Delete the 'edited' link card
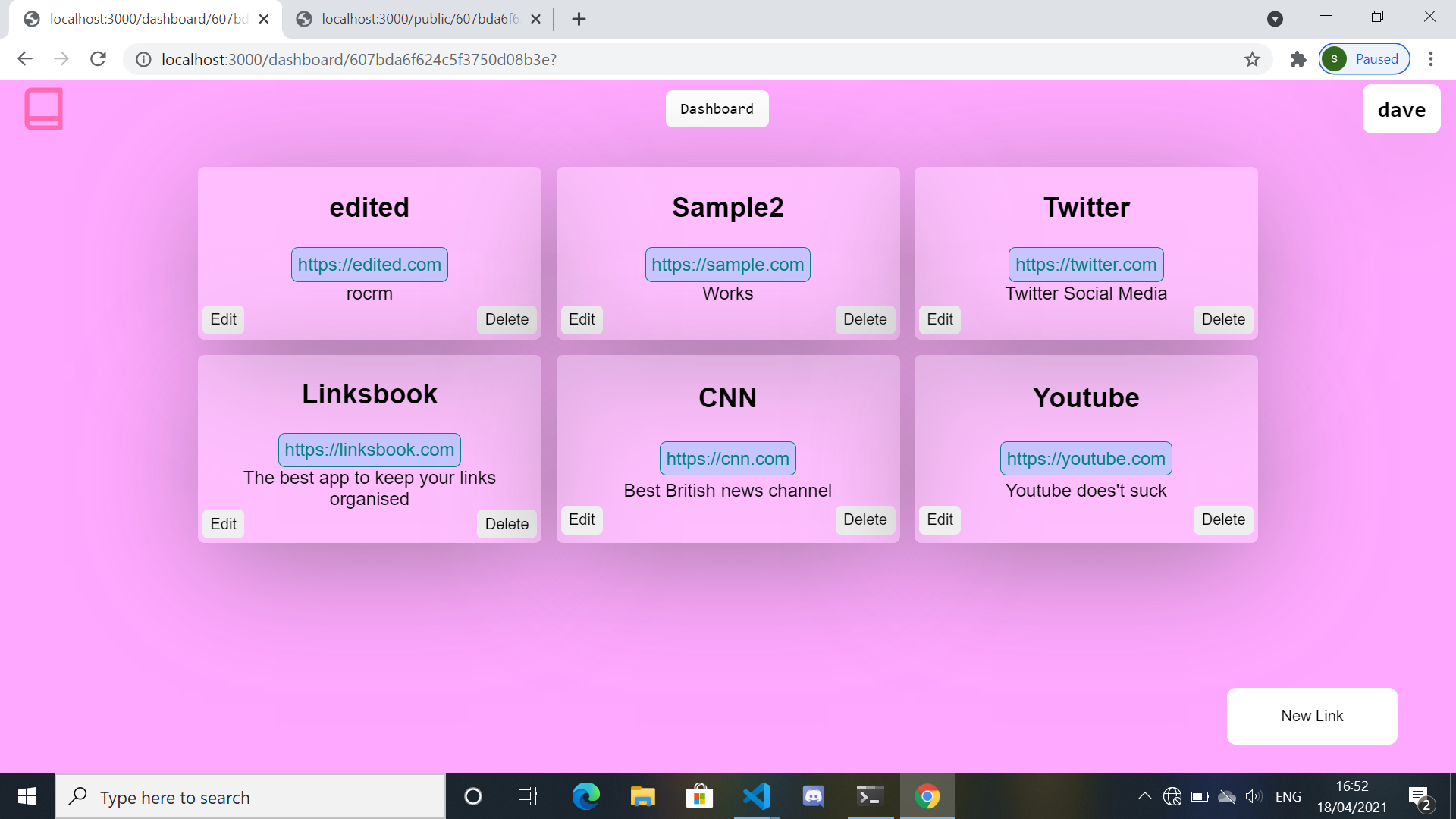Screen dimensions: 1456x819 pyautogui.click(x=507, y=319)
